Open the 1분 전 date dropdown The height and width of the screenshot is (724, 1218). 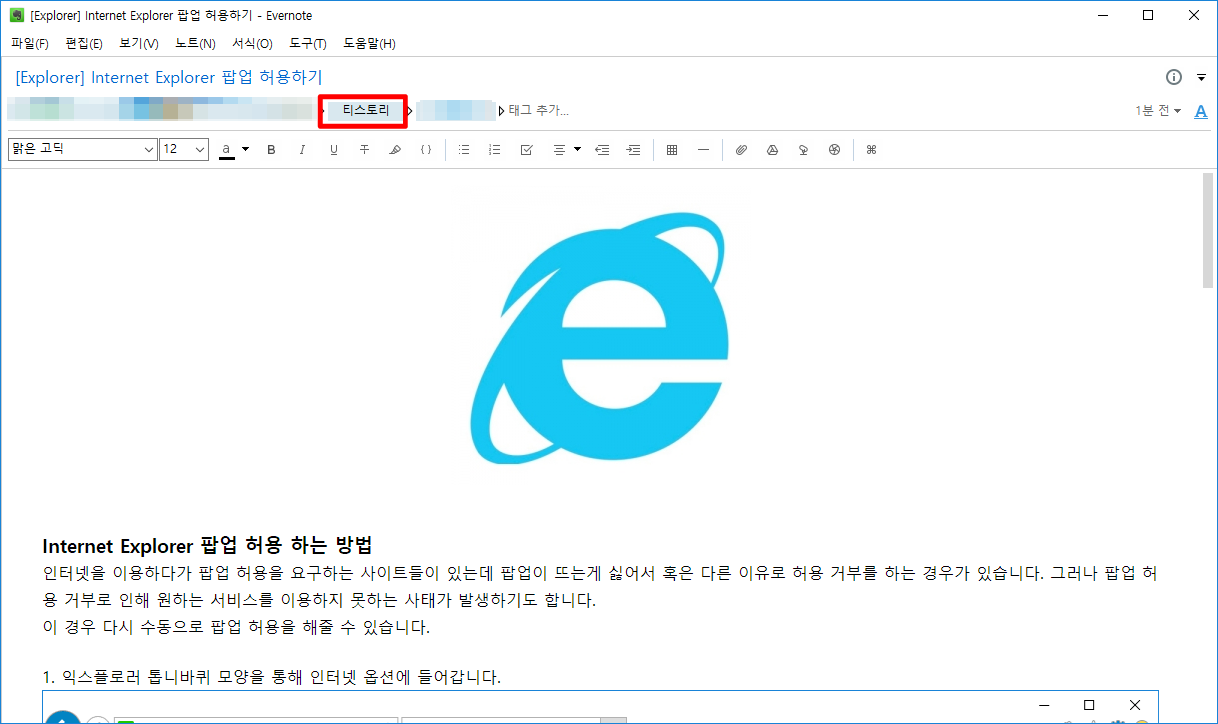pyautogui.click(x=1158, y=111)
